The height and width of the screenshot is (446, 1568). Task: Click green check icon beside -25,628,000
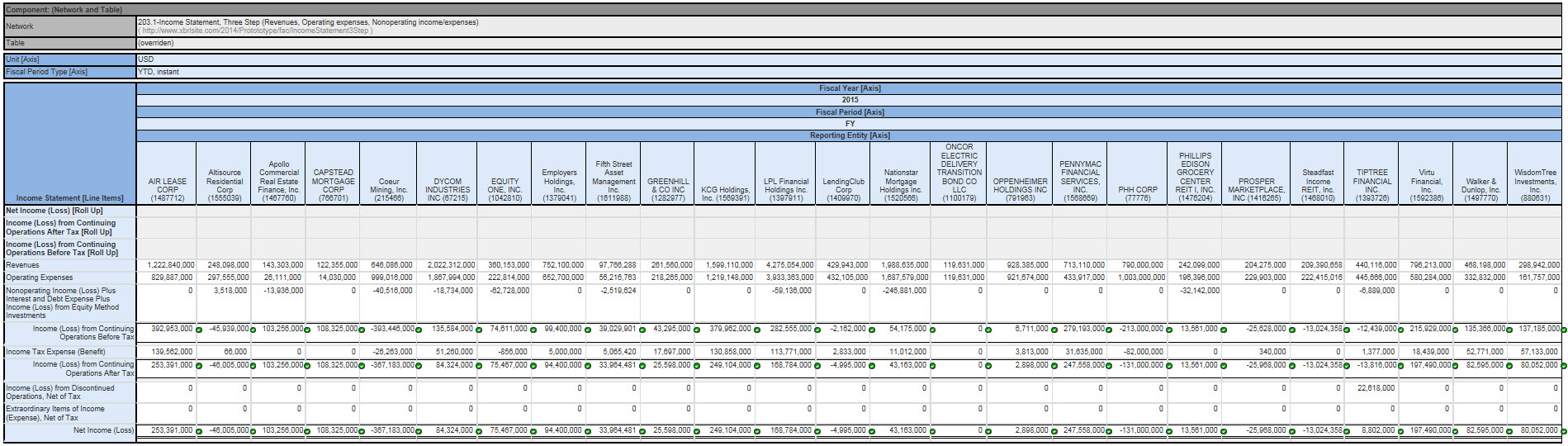click(1291, 330)
